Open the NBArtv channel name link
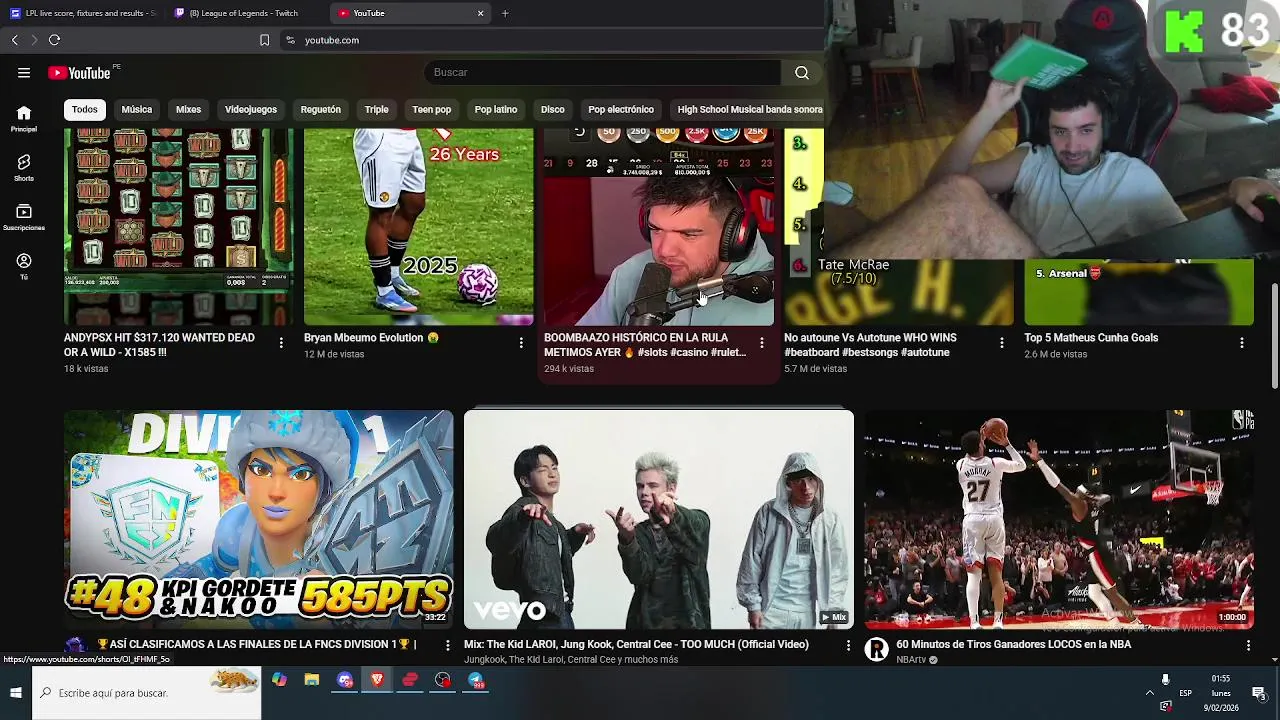The width and height of the screenshot is (1280, 720). coord(910,660)
